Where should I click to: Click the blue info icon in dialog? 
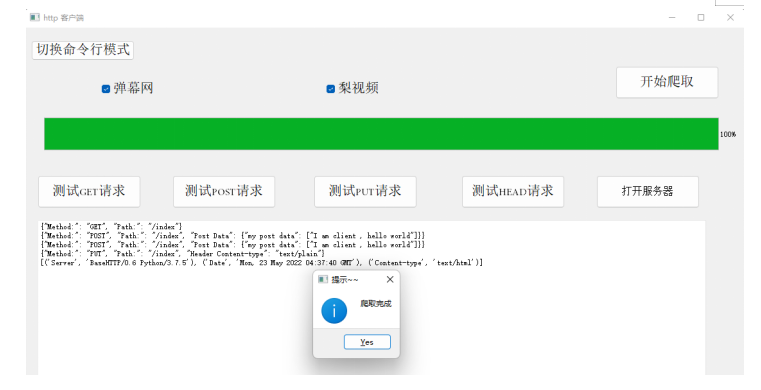334,311
